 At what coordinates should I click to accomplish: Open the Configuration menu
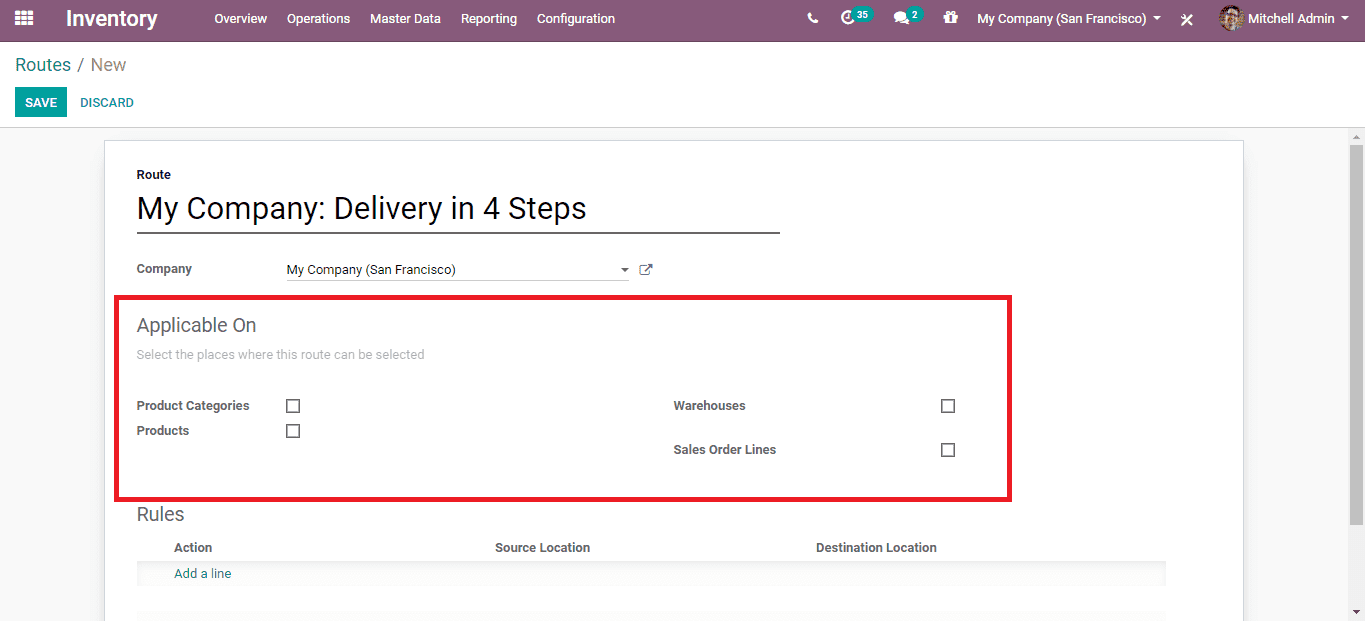[576, 19]
